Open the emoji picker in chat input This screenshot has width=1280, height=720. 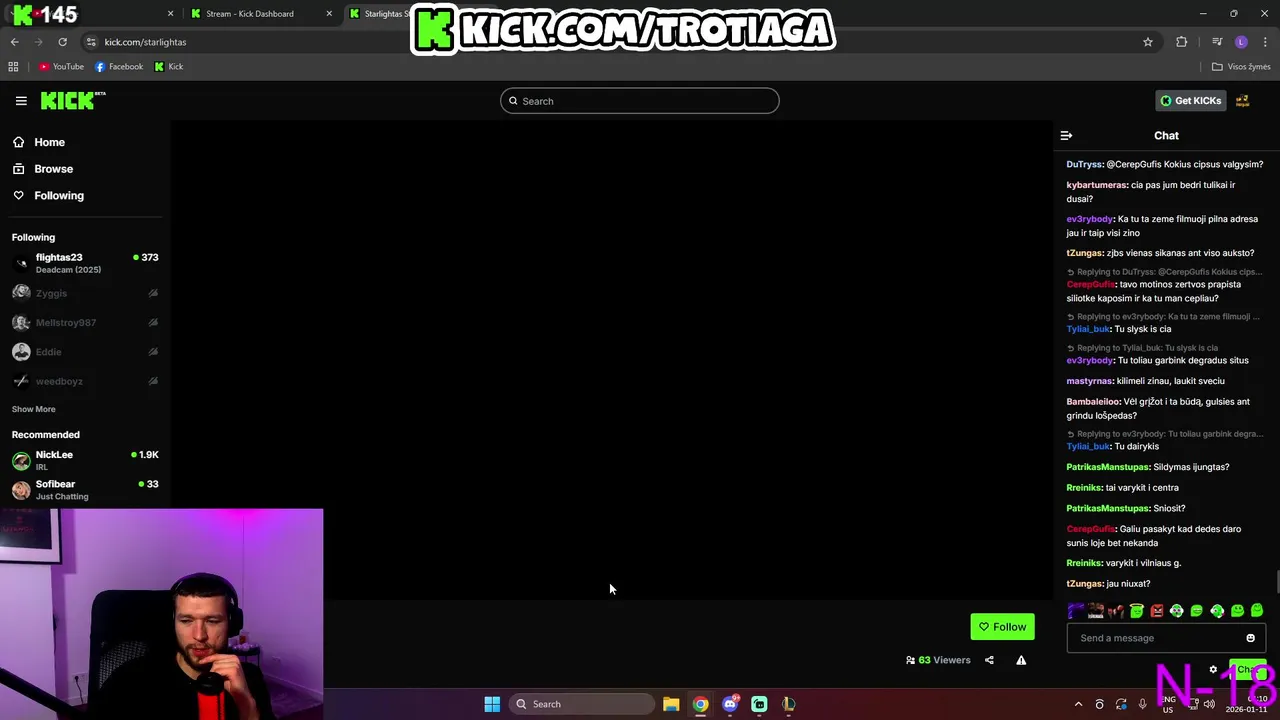[x=1250, y=638]
